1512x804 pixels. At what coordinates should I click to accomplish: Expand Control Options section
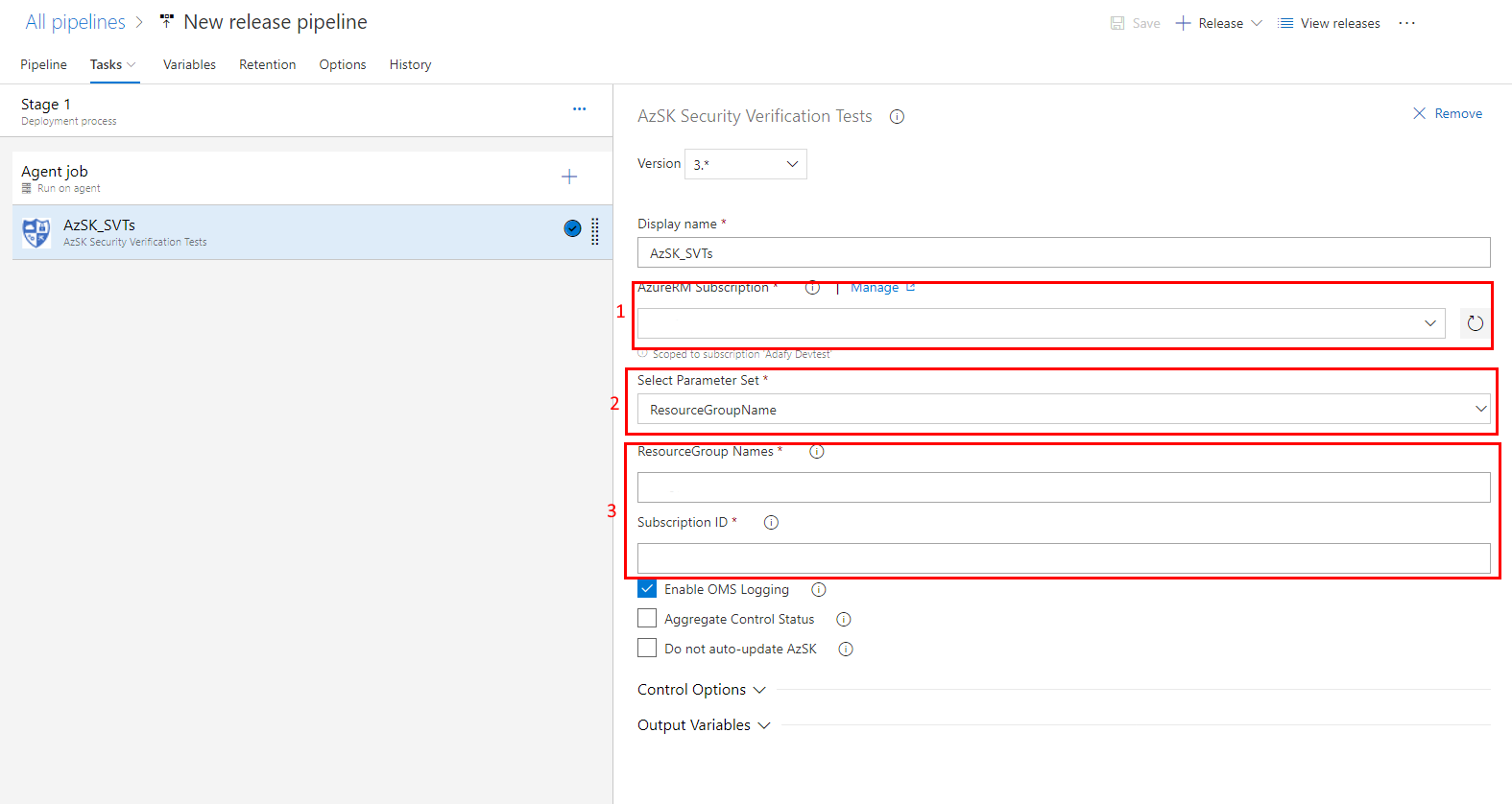click(x=702, y=690)
